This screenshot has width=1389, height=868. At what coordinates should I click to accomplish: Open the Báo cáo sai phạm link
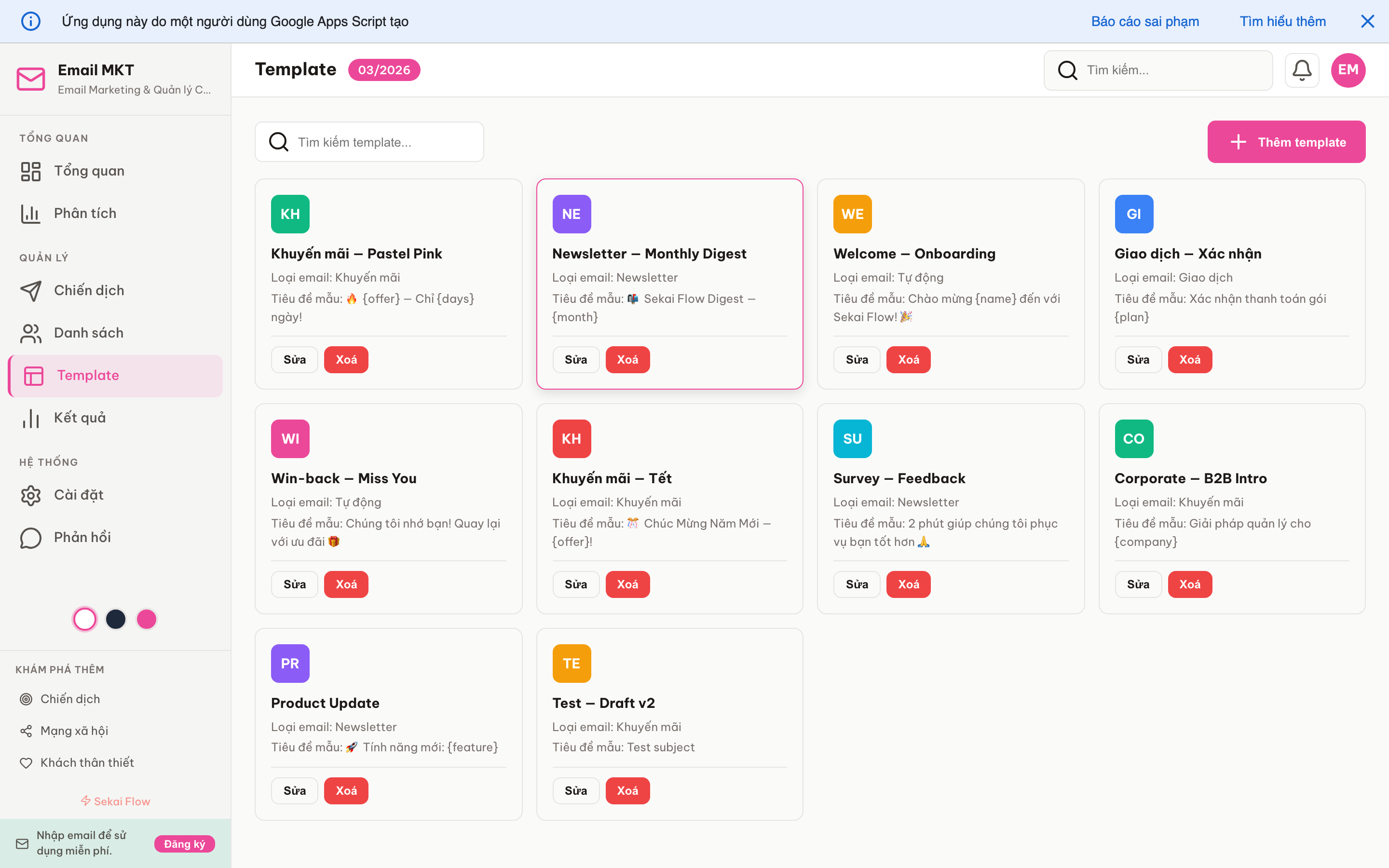pyautogui.click(x=1145, y=21)
